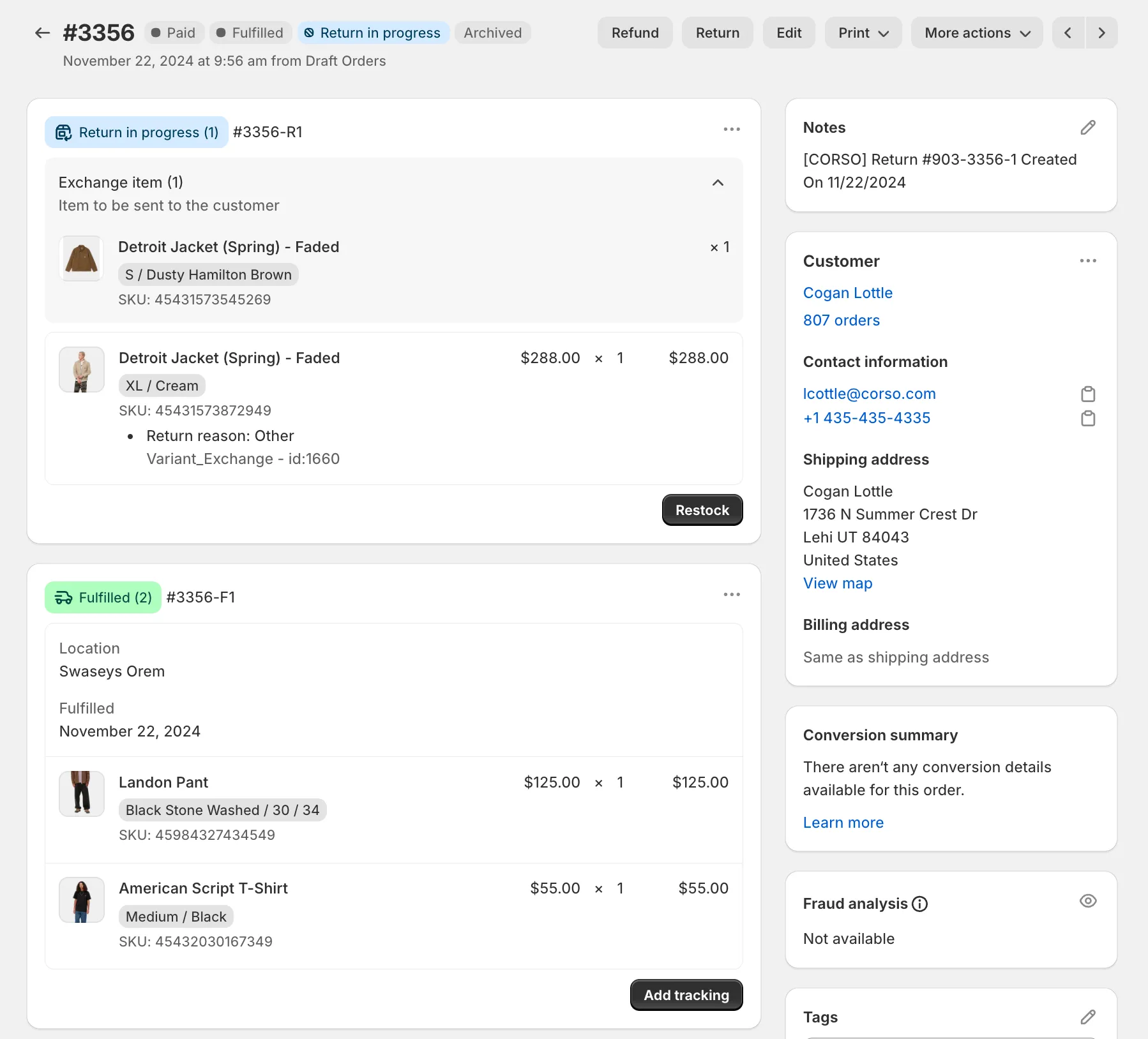The image size is (1148, 1039).
Task: Click the Add tracking button
Action: click(x=686, y=995)
